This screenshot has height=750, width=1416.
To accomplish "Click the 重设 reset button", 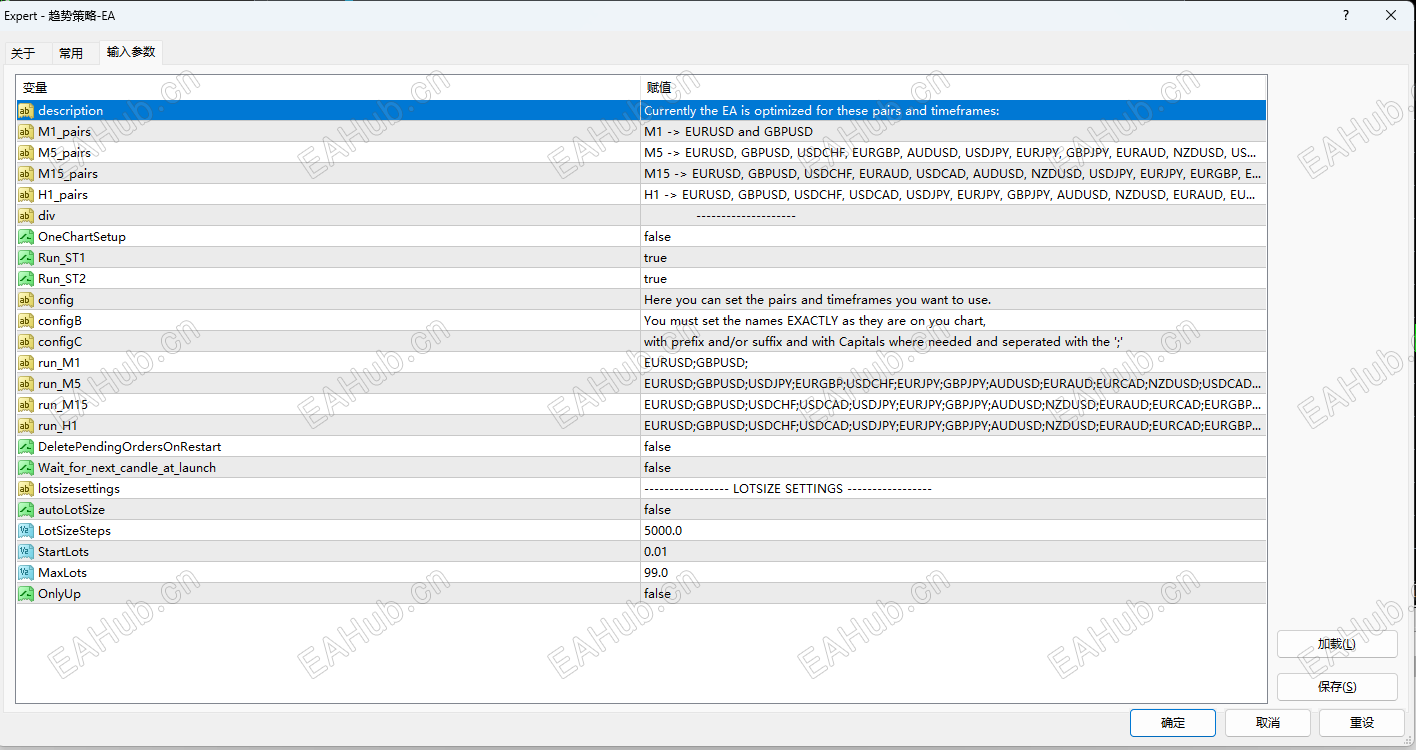I will pyautogui.click(x=1362, y=723).
